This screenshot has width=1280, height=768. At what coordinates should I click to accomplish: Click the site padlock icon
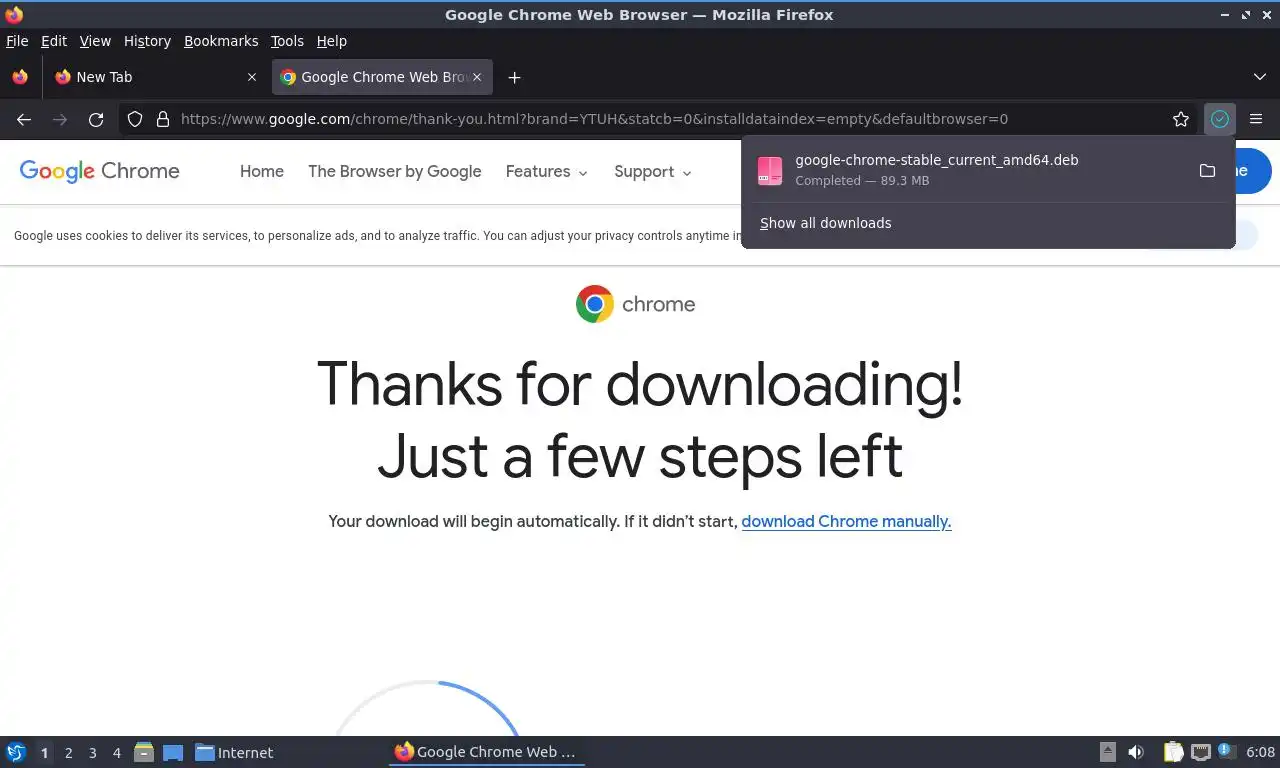(162, 119)
